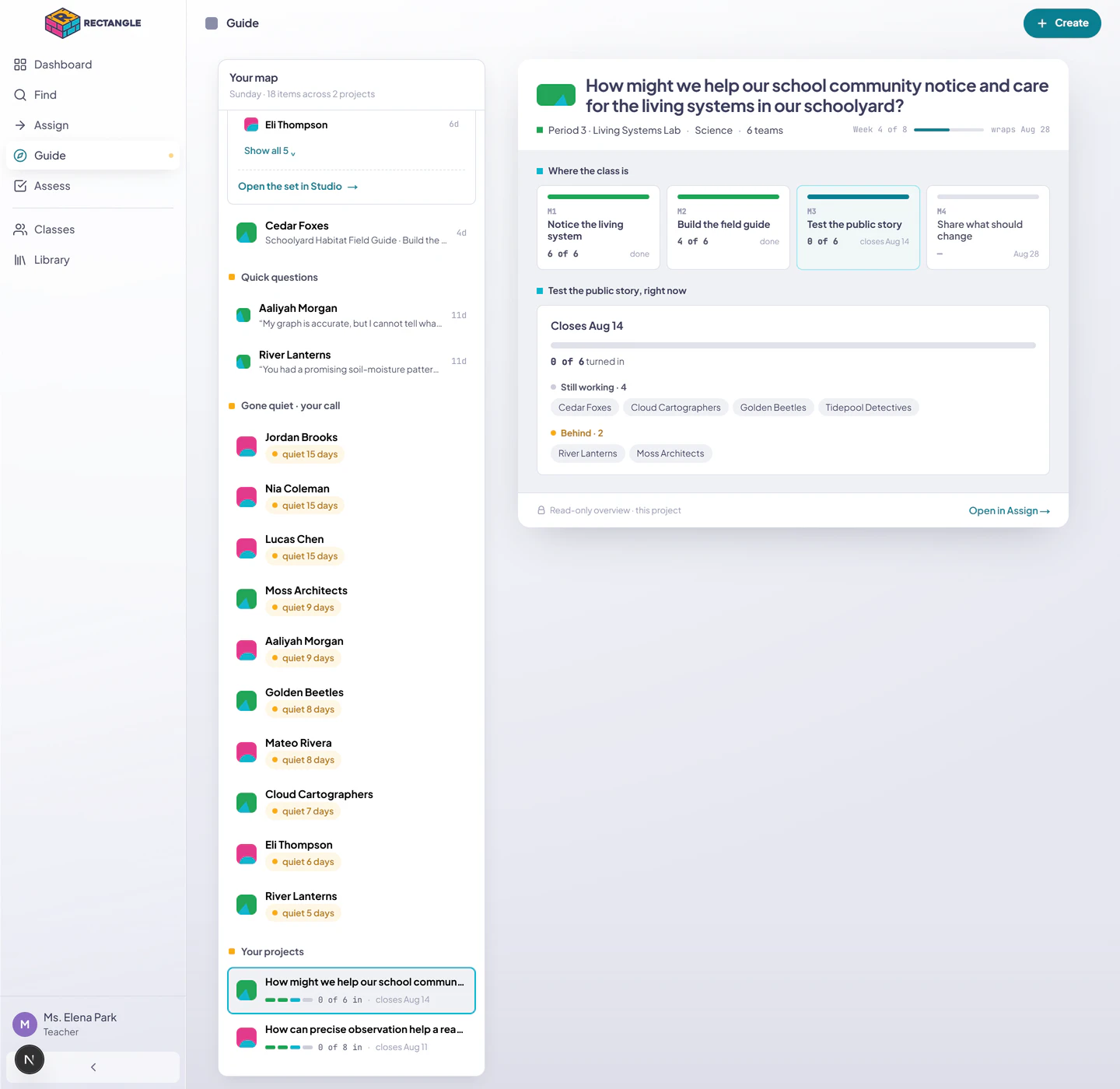Click the Cedar Foxes green avatar icon

tap(247, 233)
